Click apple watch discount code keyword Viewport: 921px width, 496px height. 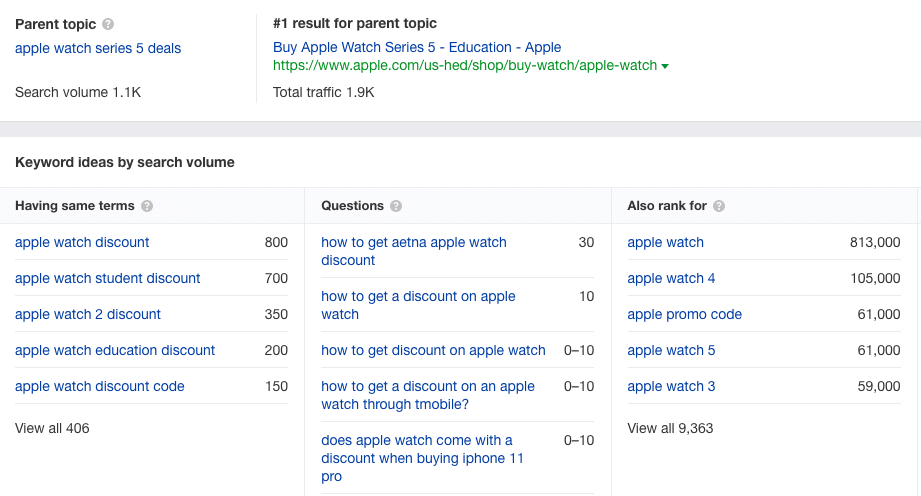click(100, 386)
